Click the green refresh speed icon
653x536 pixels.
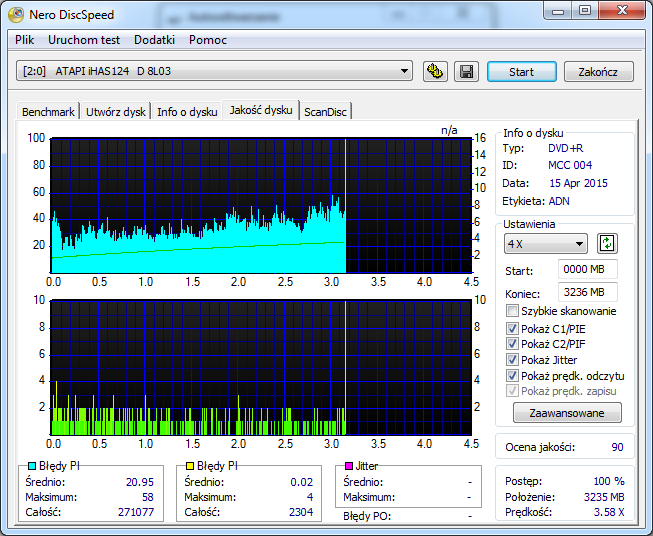(x=607, y=243)
